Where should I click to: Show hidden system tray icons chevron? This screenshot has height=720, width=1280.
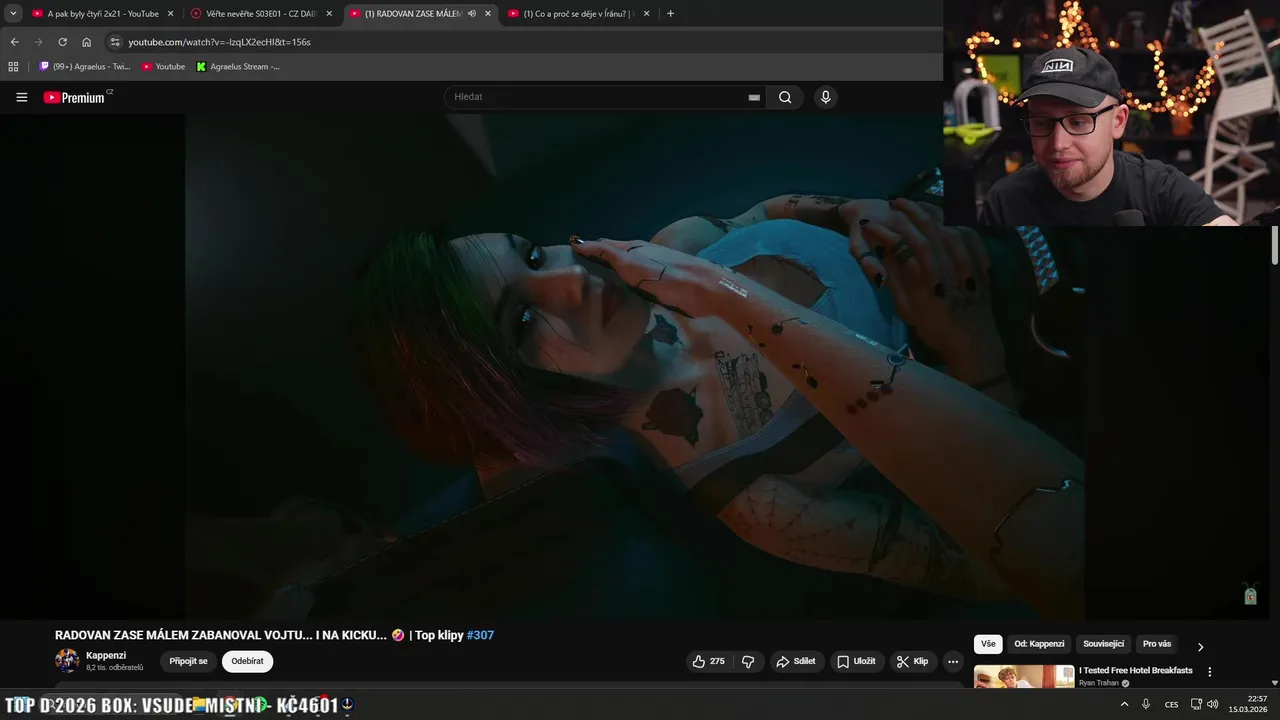click(x=1124, y=704)
